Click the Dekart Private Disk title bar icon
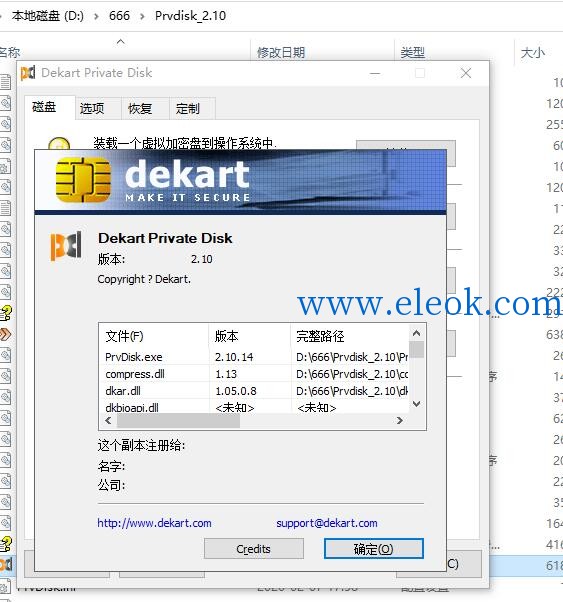 [x=28, y=73]
